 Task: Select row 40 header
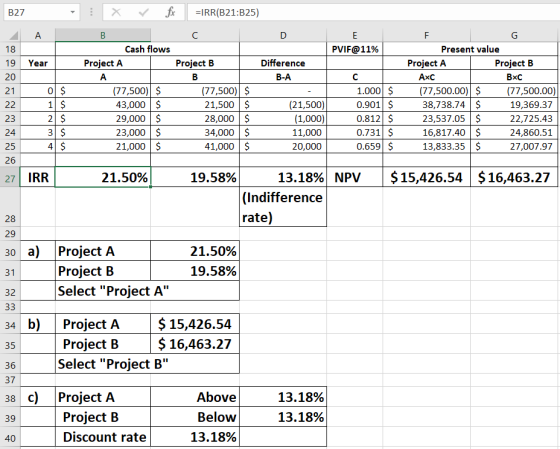pyautogui.click(x=10, y=437)
